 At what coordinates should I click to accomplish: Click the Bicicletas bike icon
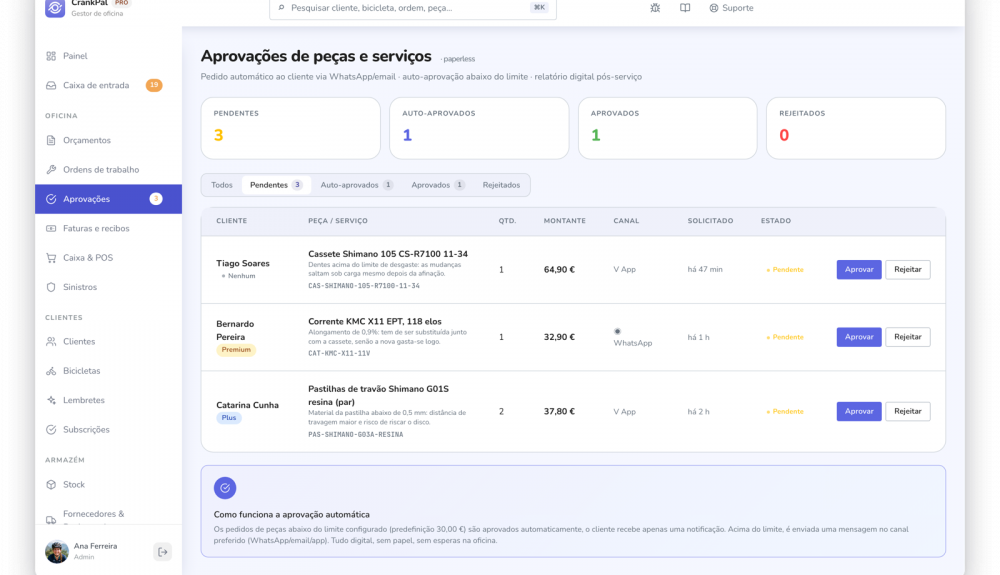51,371
